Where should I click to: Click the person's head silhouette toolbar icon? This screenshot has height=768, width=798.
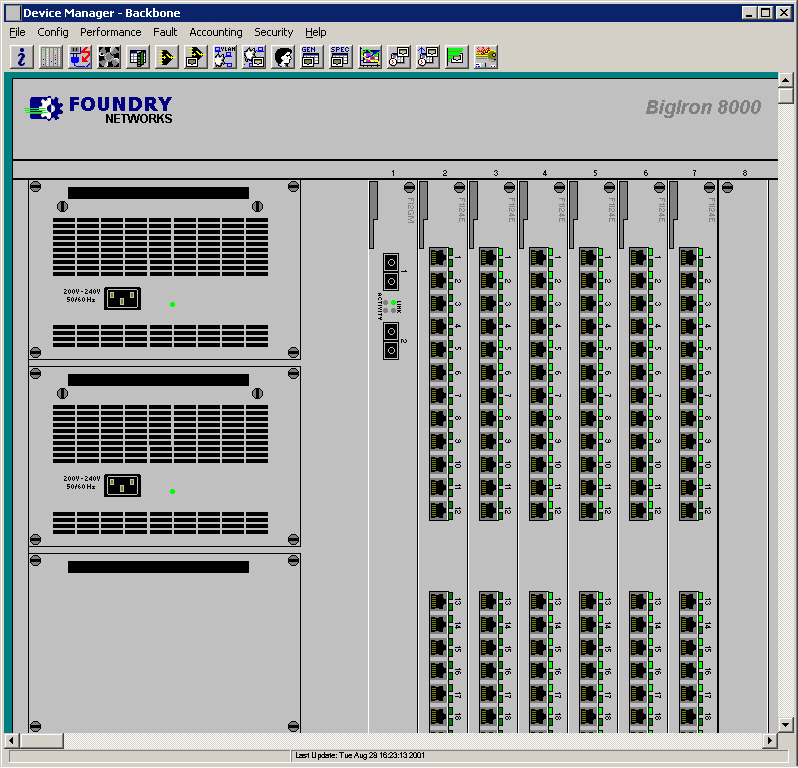point(283,57)
